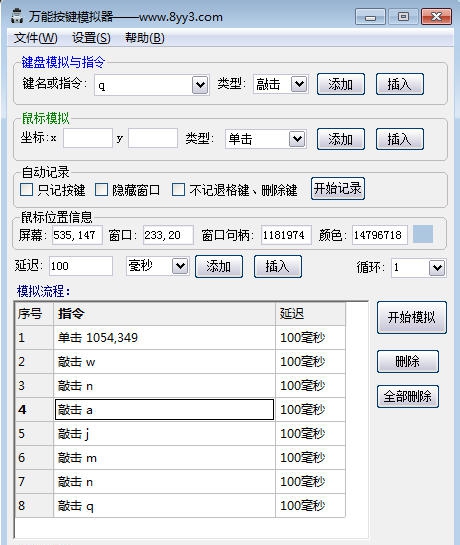Minimize the window

pos(371,17)
